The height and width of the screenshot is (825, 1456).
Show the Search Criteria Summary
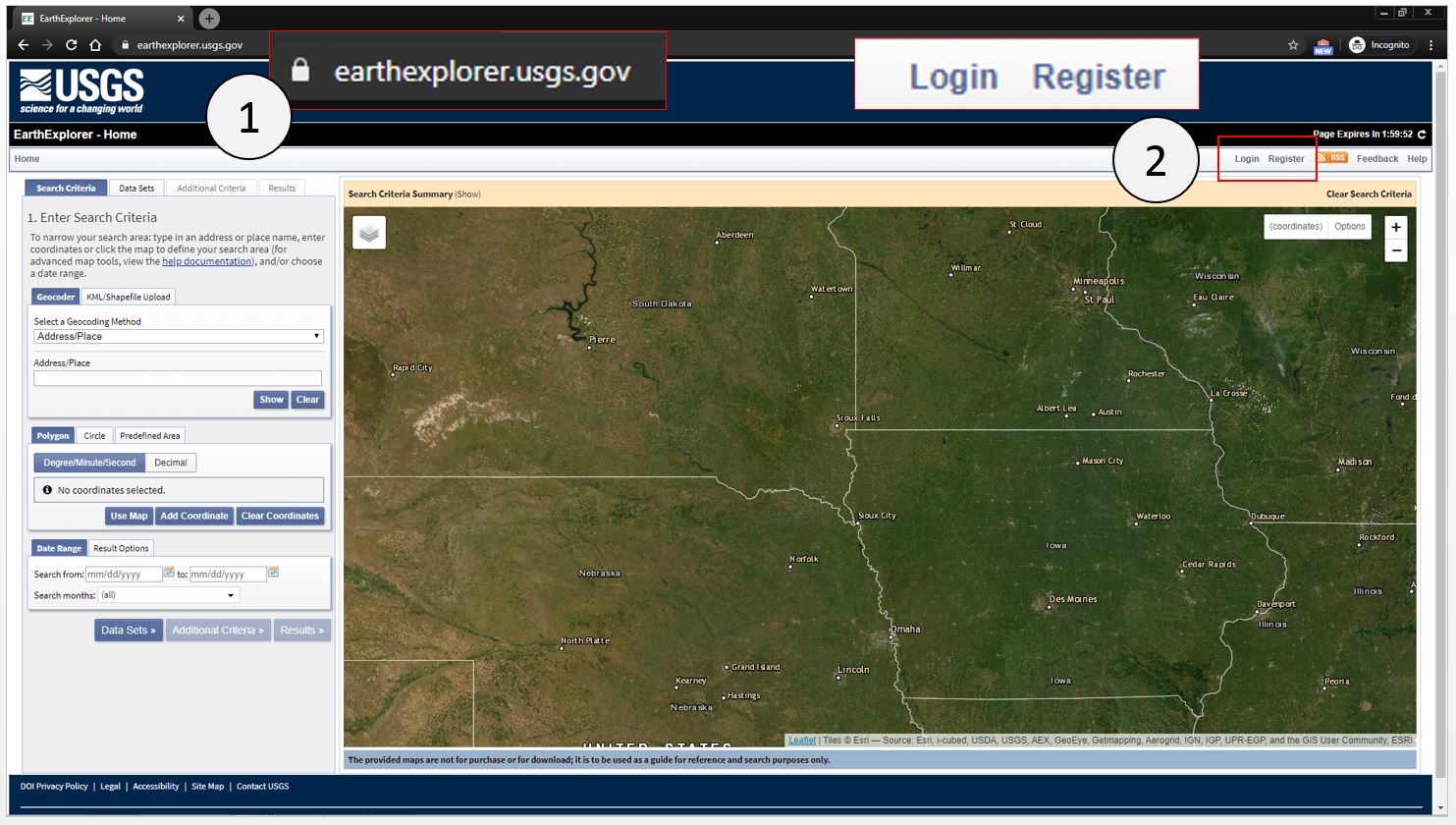pyautogui.click(x=467, y=194)
